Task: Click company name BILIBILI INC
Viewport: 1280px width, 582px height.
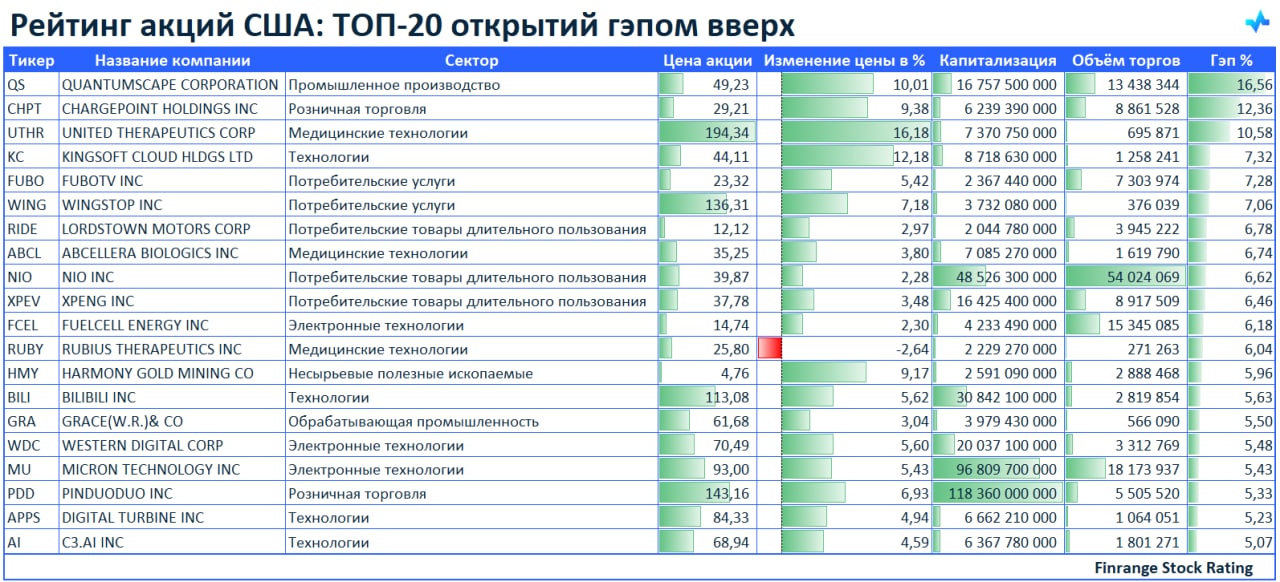Action: (99, 397)
